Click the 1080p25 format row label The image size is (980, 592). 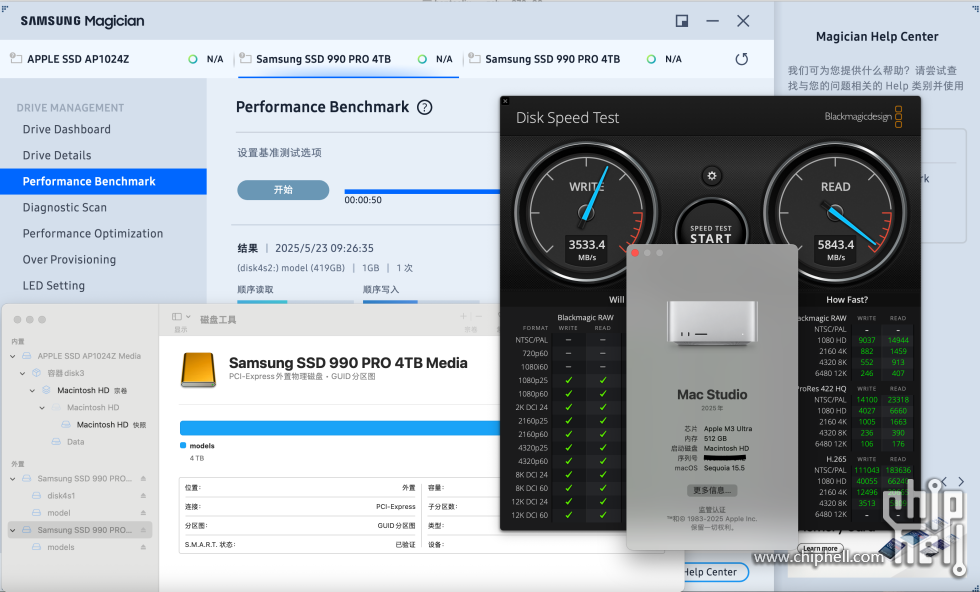coord(533,381)
